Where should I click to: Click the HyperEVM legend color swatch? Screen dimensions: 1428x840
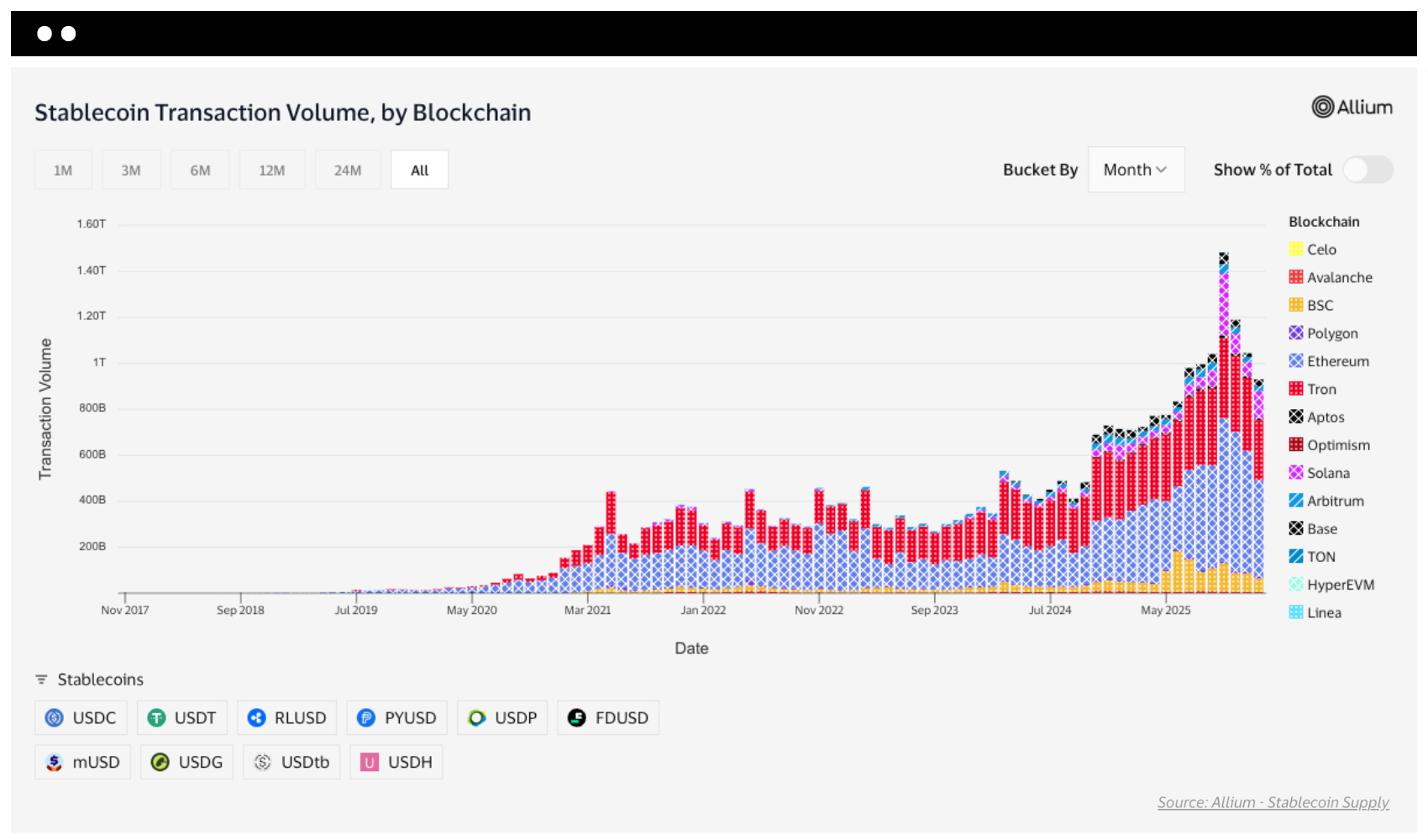pyautogui.click(x=1296, y=584)
